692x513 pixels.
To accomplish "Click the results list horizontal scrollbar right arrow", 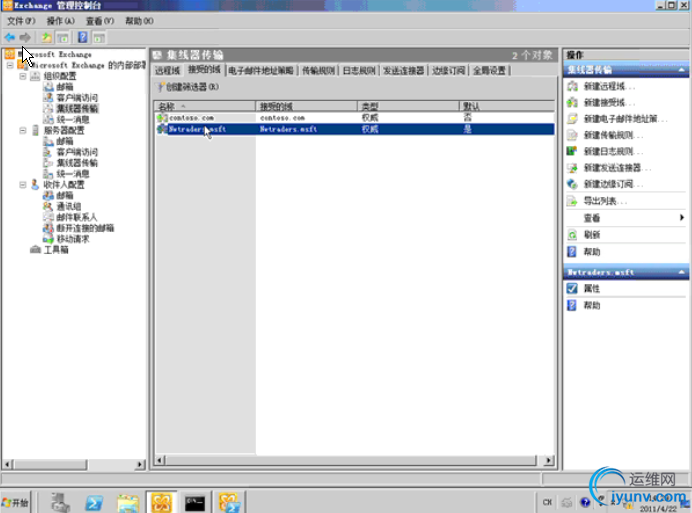I will [x=549, y=460].
